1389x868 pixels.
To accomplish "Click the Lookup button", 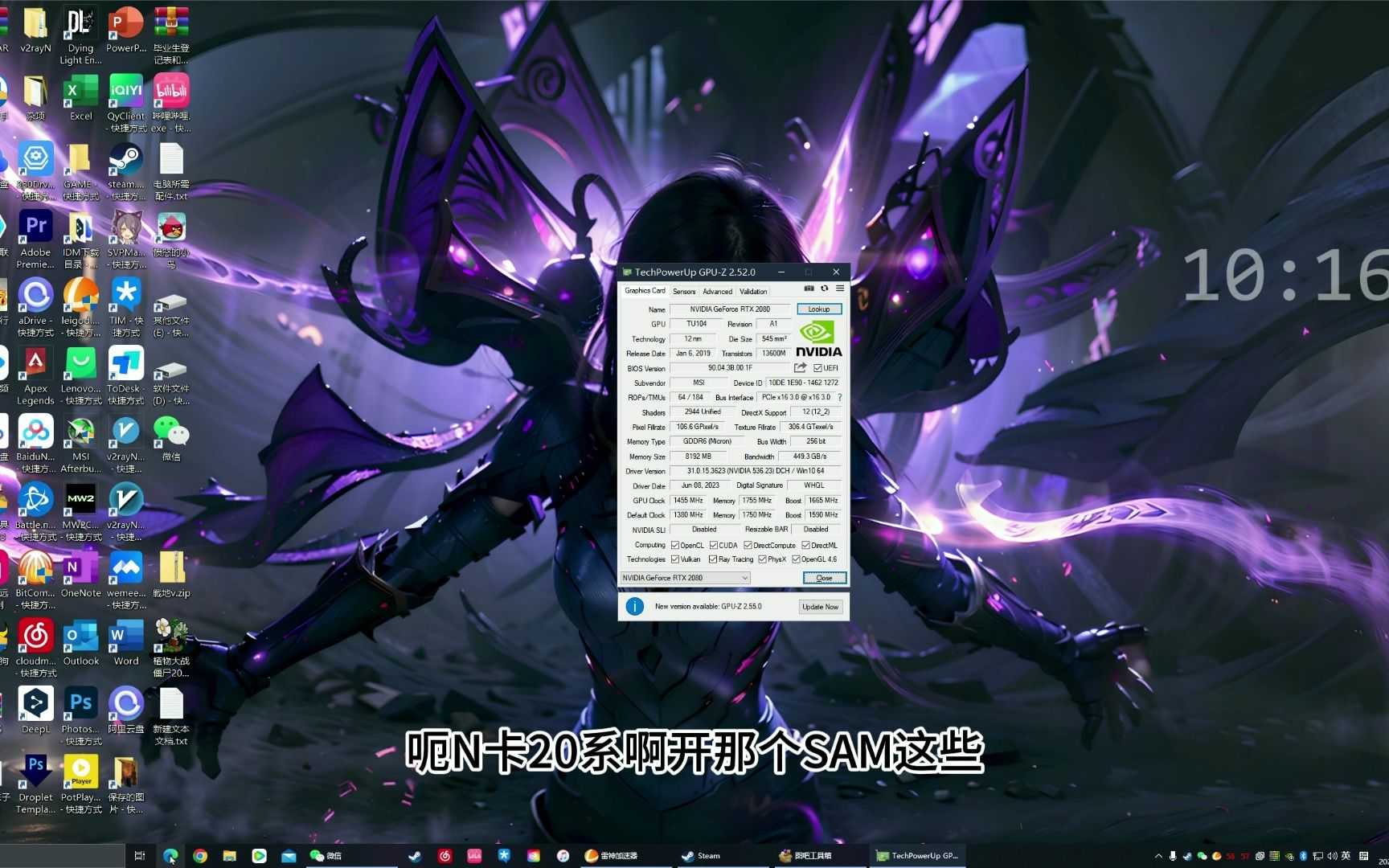I will click(819, 309).
